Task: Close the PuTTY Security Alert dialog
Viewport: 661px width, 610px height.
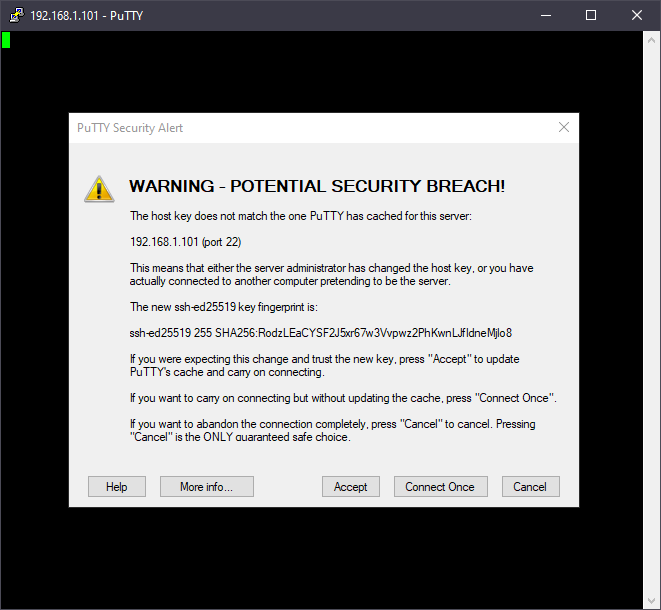Action: coord(564,127)
